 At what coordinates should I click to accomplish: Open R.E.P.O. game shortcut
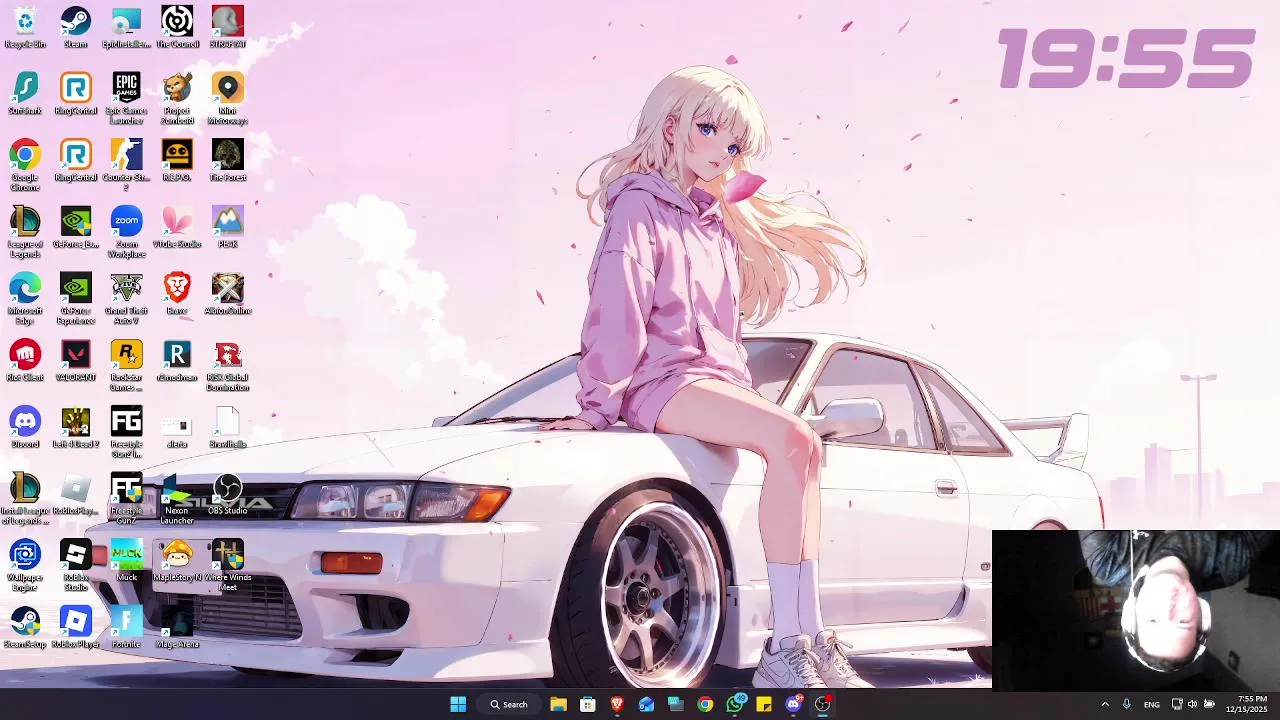pos(177,161)
